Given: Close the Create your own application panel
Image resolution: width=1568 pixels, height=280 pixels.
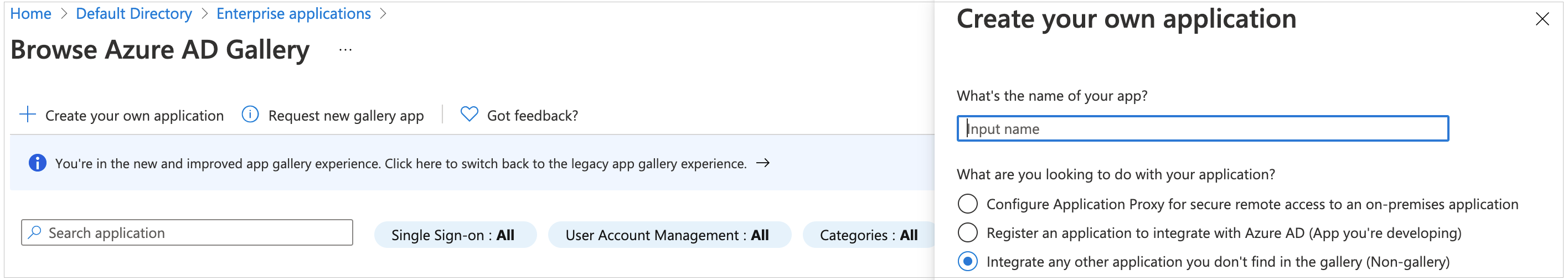Looking at the screenshot, I should 1542,19.
